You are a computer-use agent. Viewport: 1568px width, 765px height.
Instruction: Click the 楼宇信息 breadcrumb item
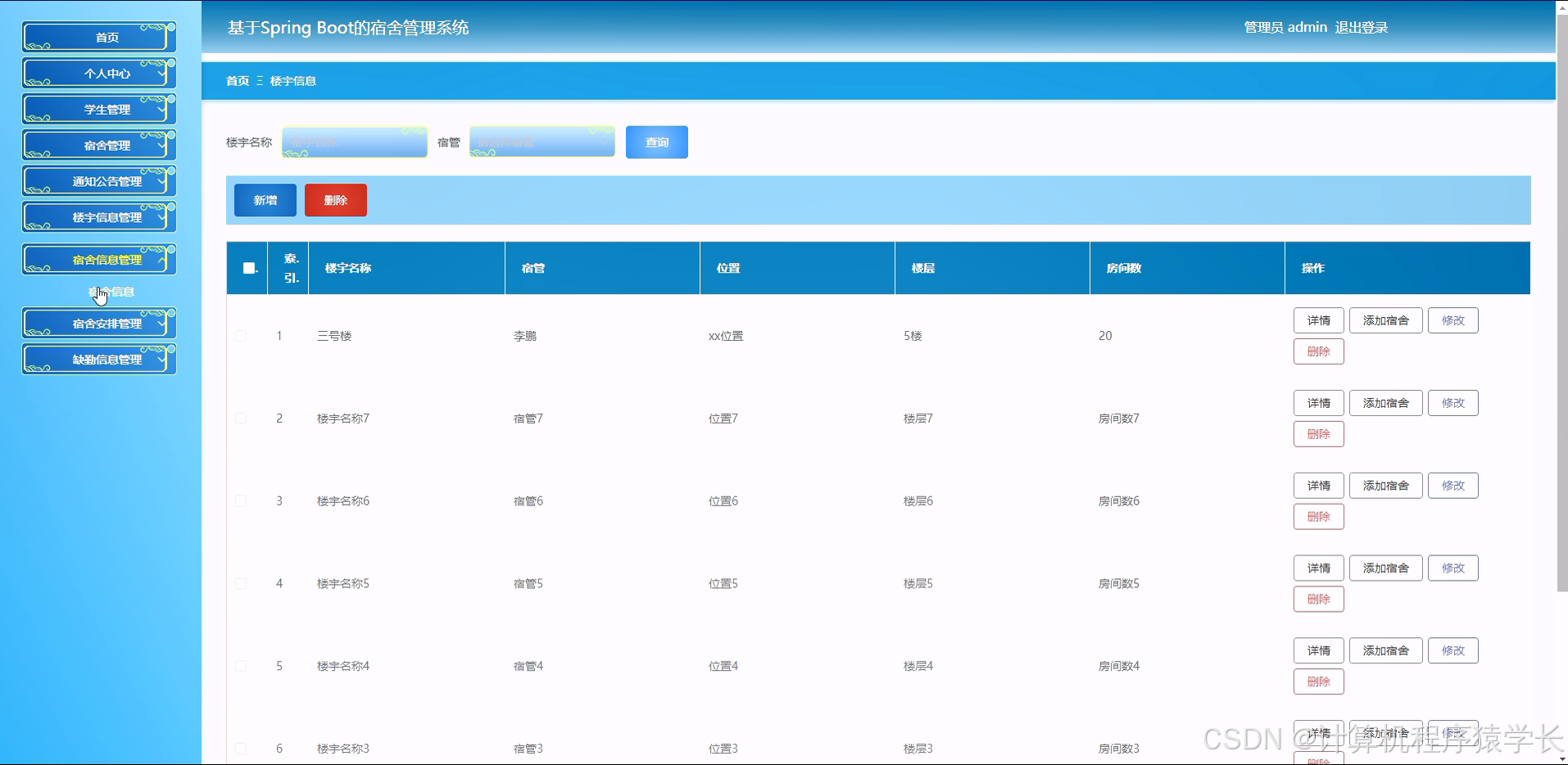(x=293, y=81)
